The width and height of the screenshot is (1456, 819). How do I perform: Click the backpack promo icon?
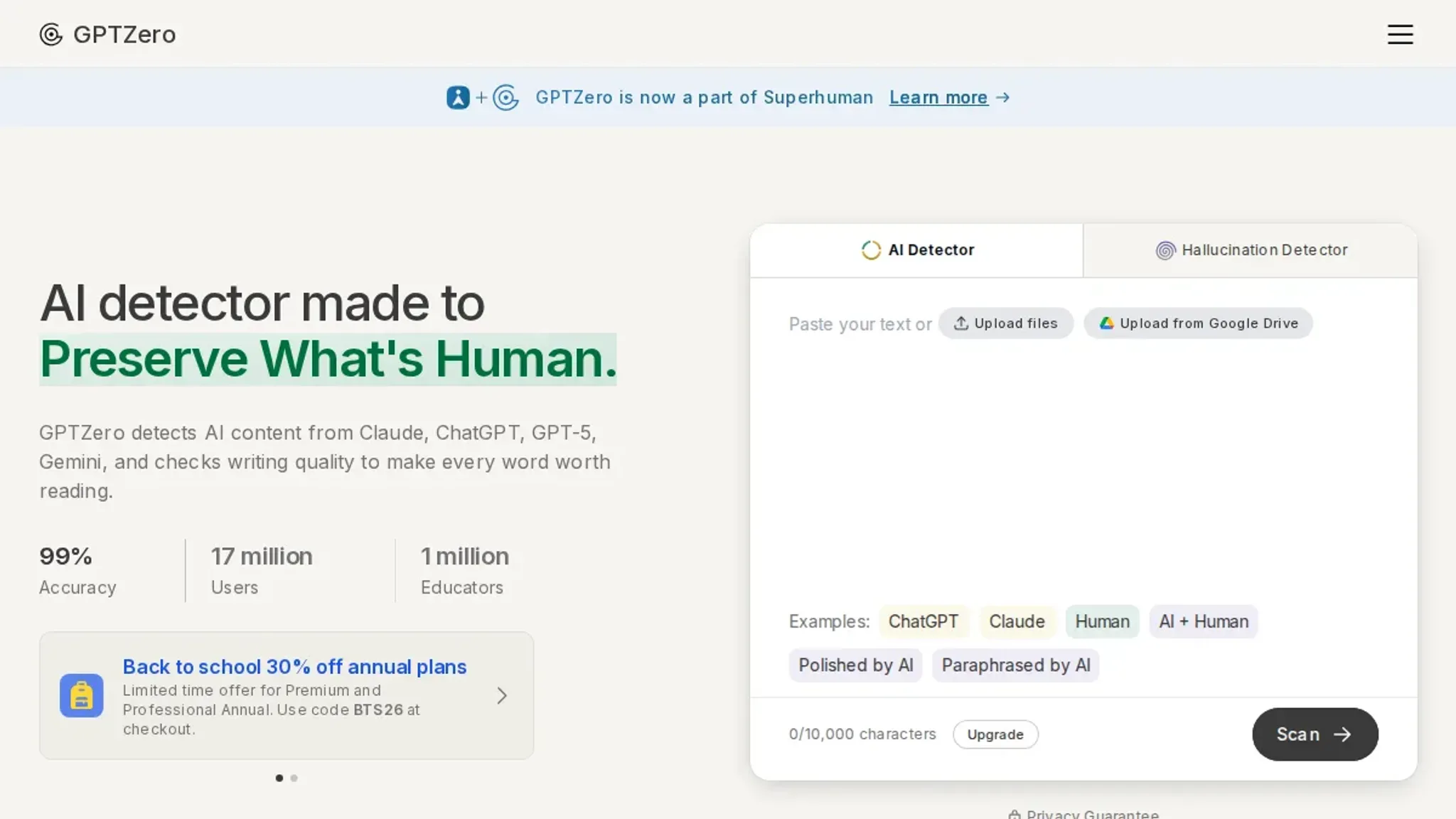point(81,695)
